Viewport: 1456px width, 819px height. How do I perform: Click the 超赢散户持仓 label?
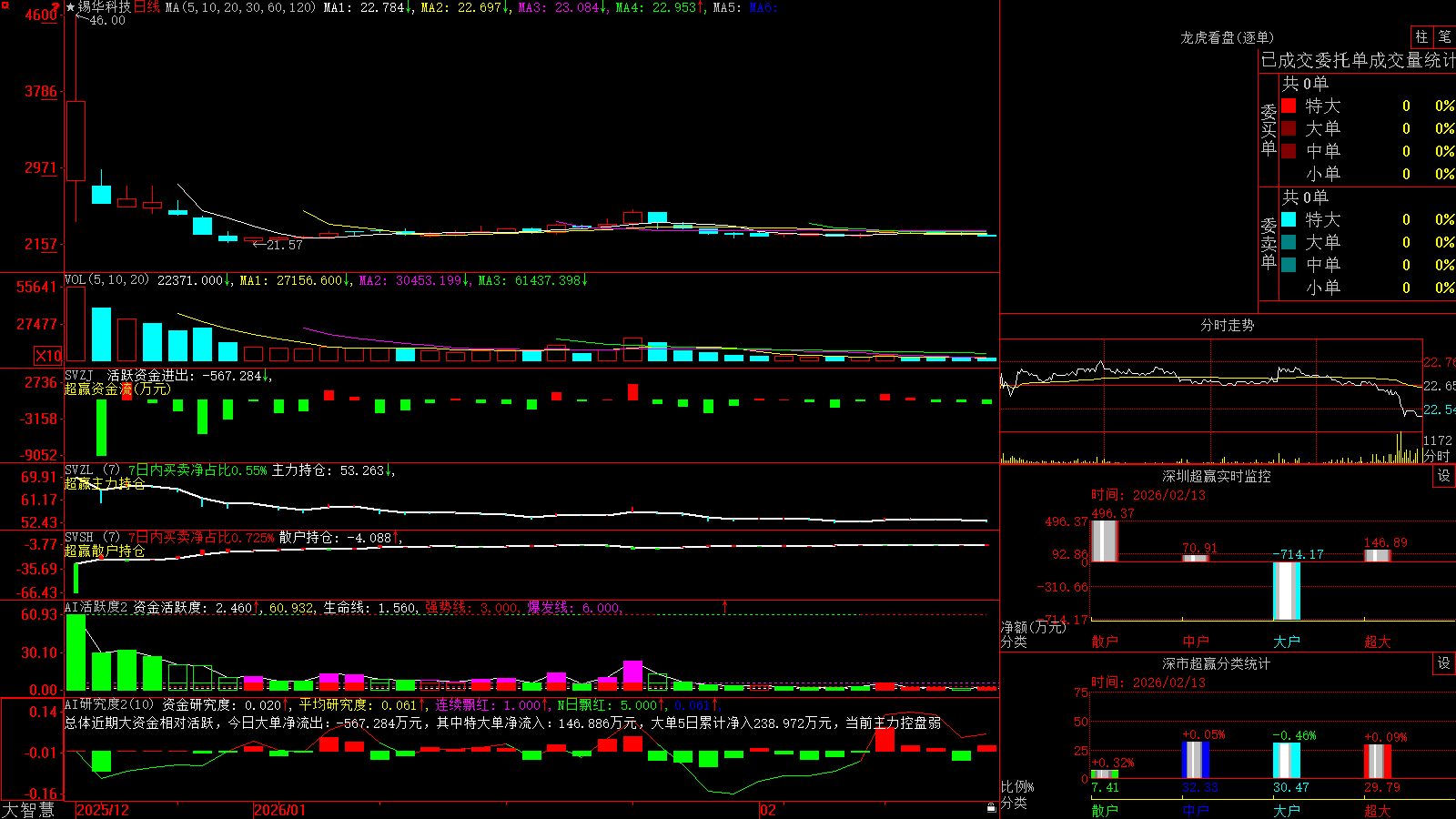[105, 551]
